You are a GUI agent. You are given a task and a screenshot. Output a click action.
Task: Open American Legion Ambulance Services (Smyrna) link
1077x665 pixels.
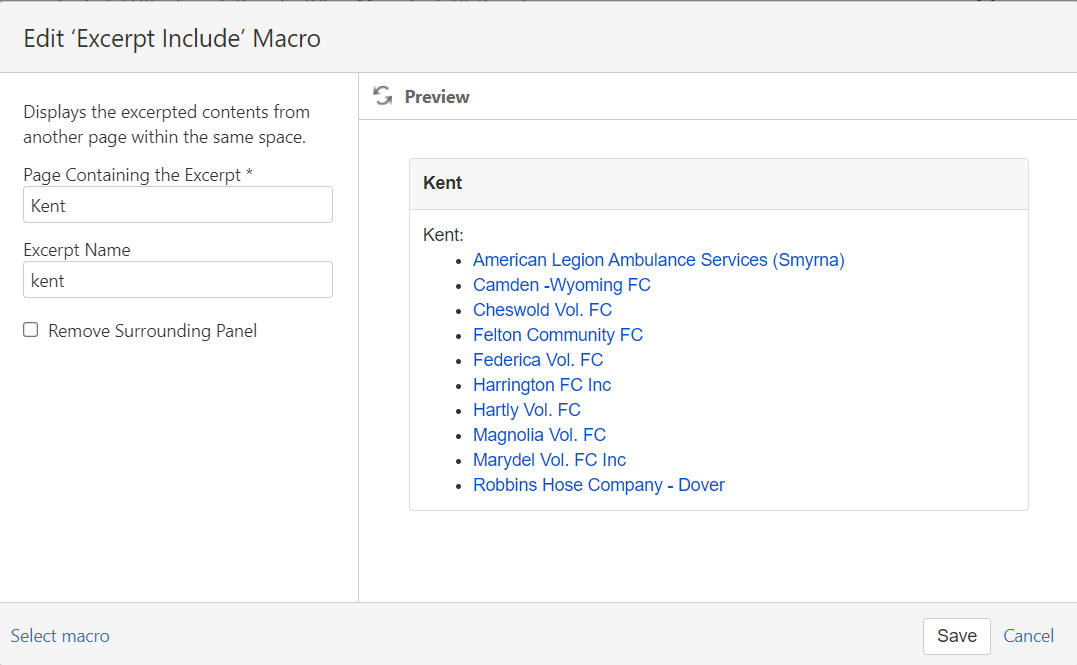click(x=658, y=260)
